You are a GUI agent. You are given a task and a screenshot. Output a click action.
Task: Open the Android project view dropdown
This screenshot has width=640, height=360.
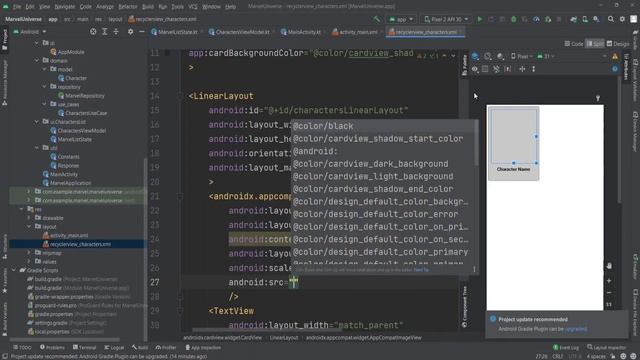coord(30,31)
